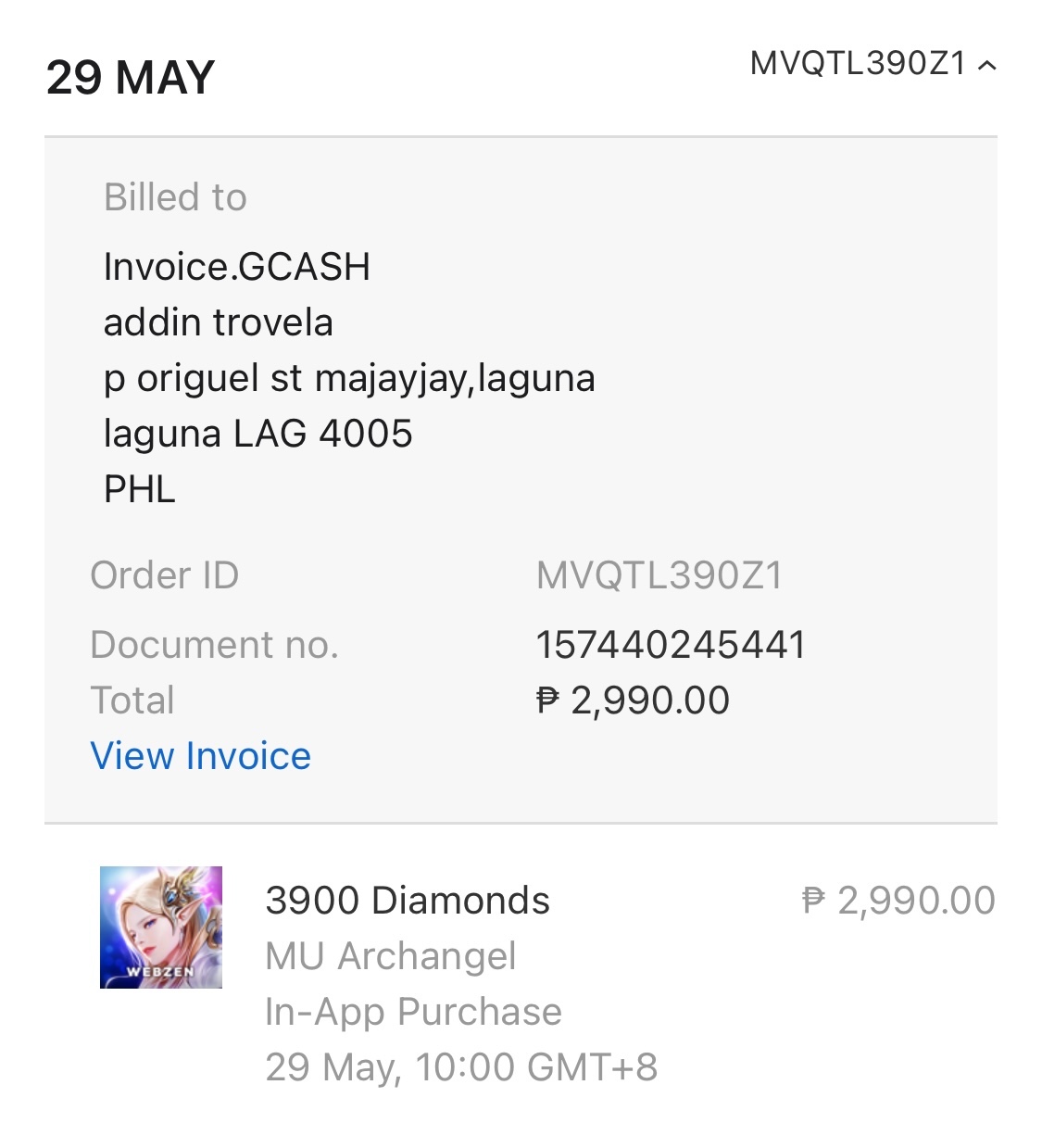This screenshot has width=1042, height=1148.
Task: Click the Invoice.GCASH billing line
Action: pyautogui.click(x=236, y=267)
